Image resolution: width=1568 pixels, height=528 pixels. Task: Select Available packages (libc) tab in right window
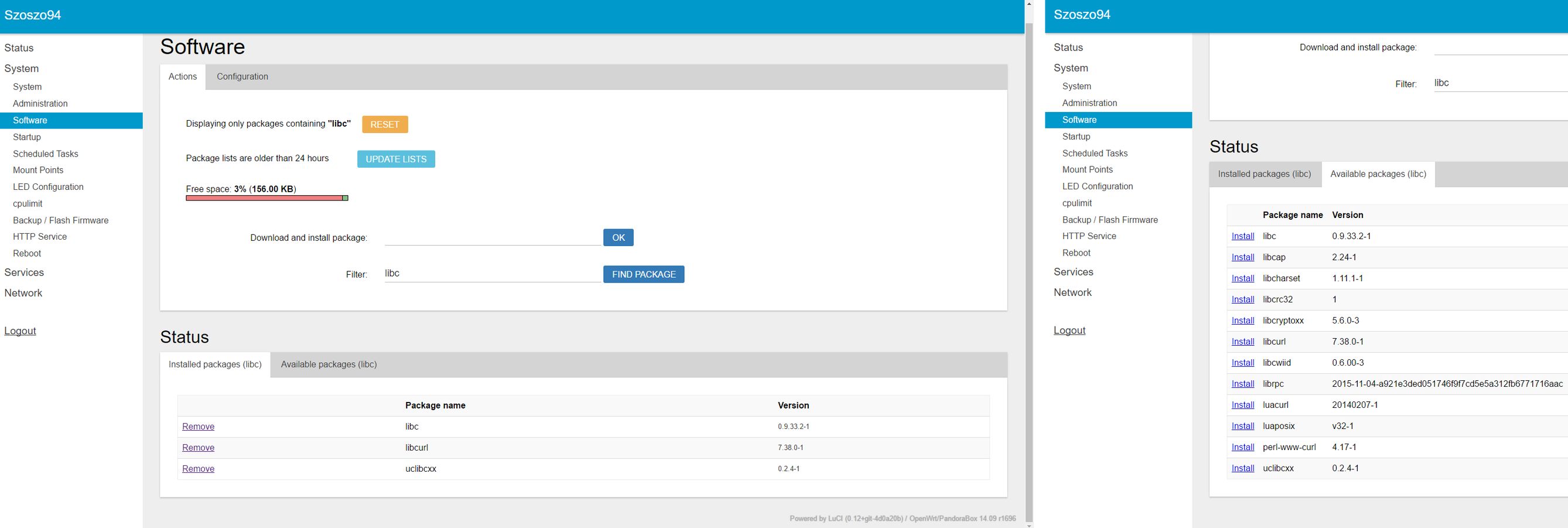[x=1378, y=174]
